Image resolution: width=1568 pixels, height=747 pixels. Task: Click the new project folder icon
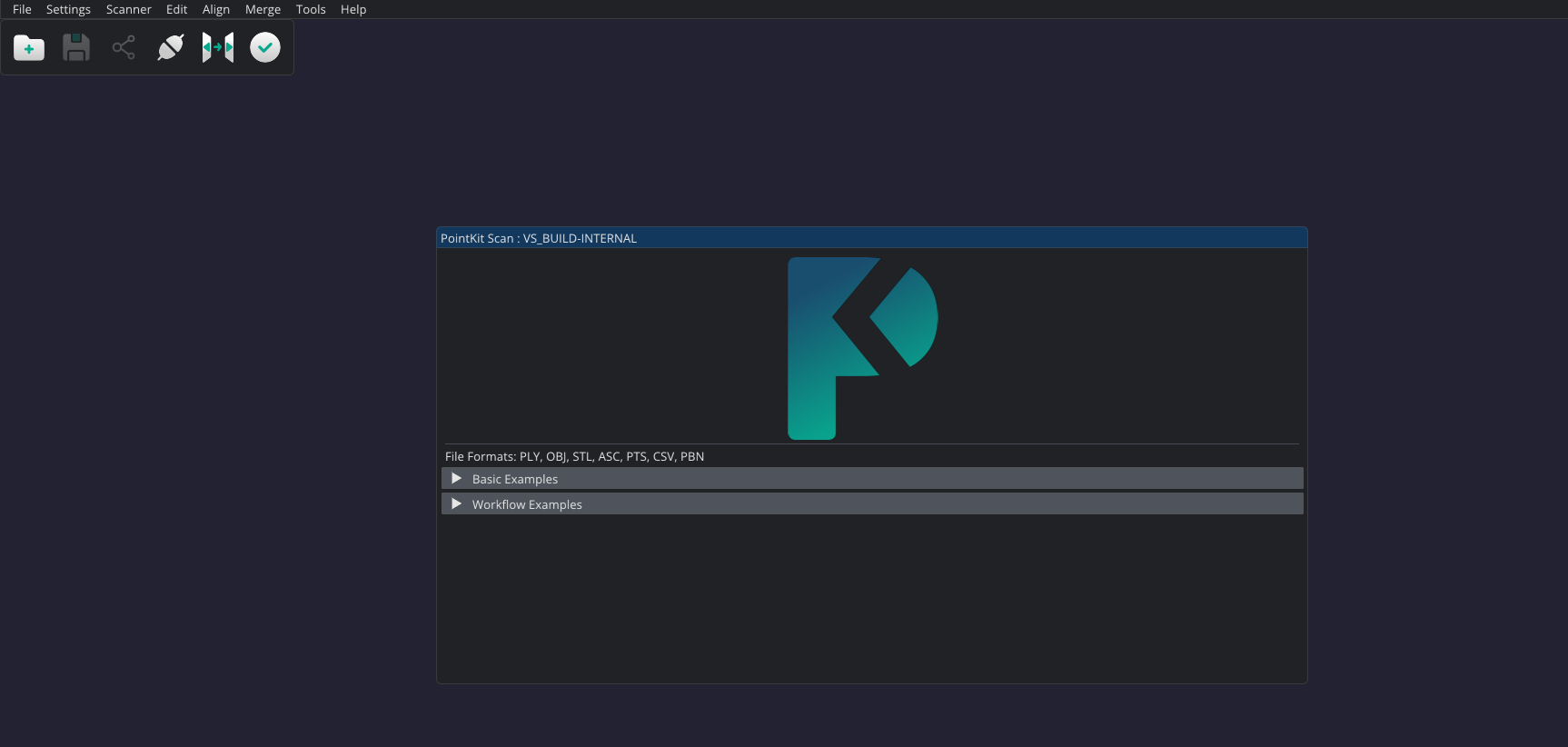[29, 47]
